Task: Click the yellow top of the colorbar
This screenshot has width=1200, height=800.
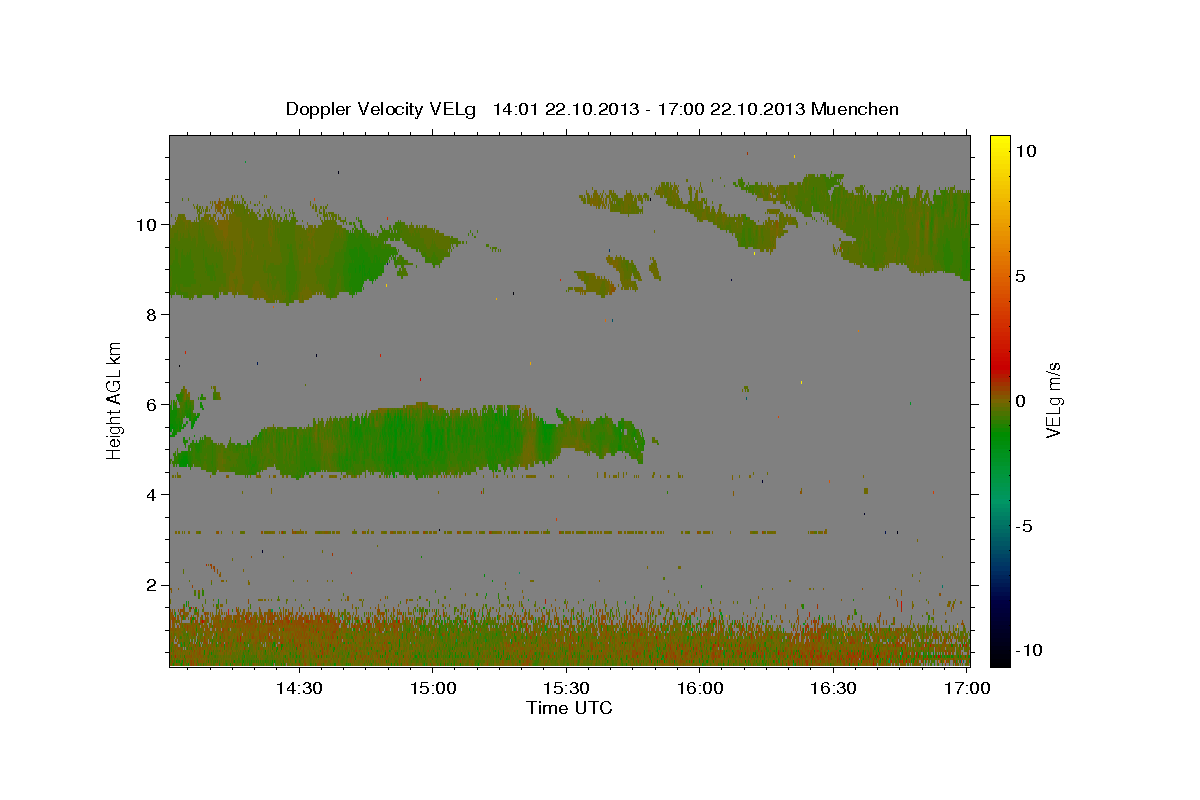Action: tap(999, 145)
